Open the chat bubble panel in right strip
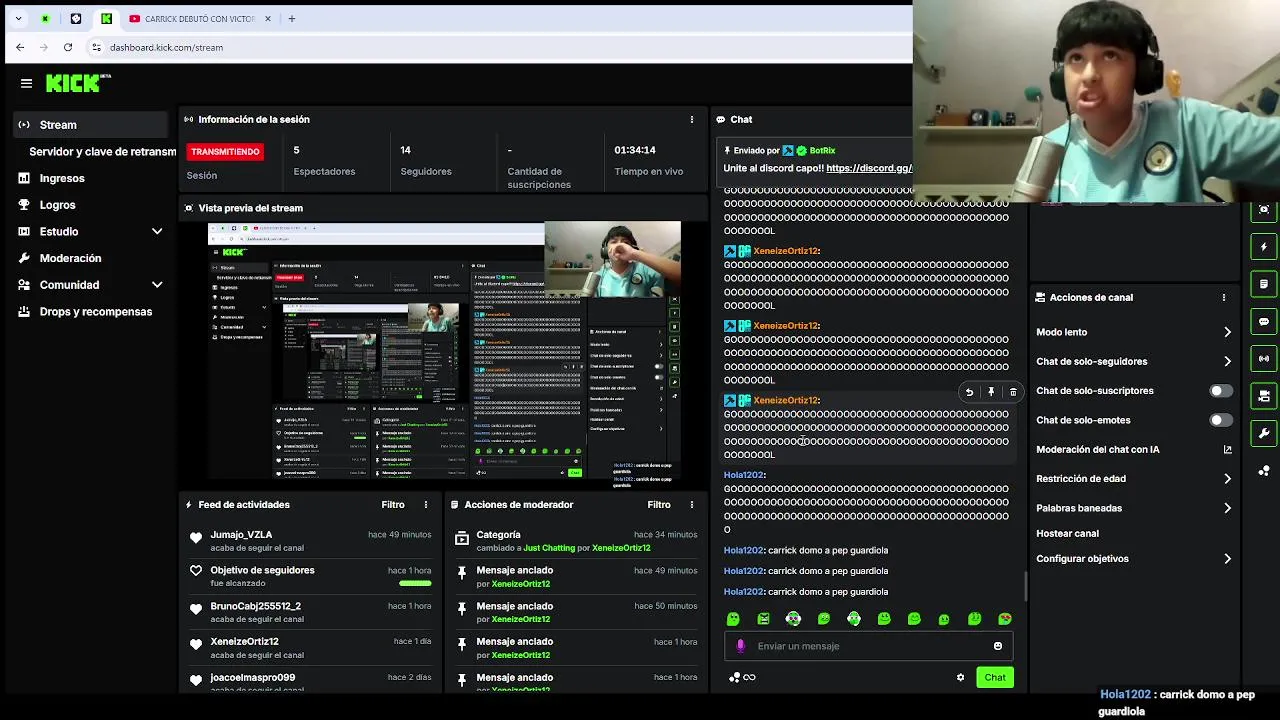 click(x=1264, y=322)
